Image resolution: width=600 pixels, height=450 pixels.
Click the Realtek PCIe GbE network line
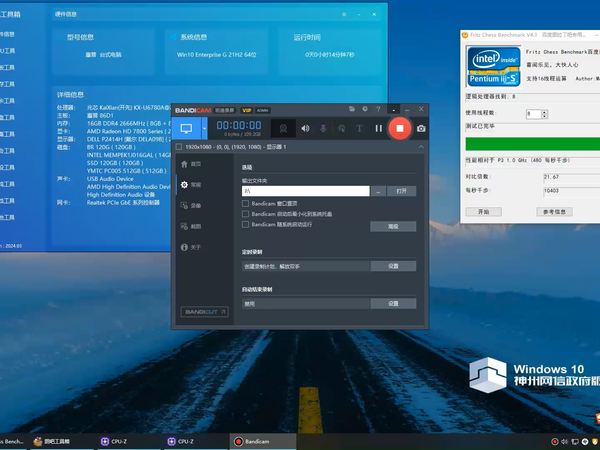click(123, 202)
